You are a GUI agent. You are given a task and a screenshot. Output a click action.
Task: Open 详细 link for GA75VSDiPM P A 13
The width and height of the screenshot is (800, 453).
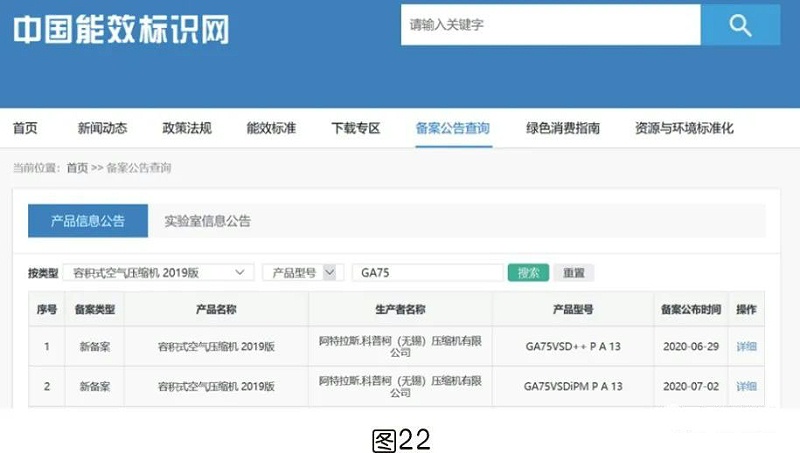pyautogui.click(x=746, y=386)
